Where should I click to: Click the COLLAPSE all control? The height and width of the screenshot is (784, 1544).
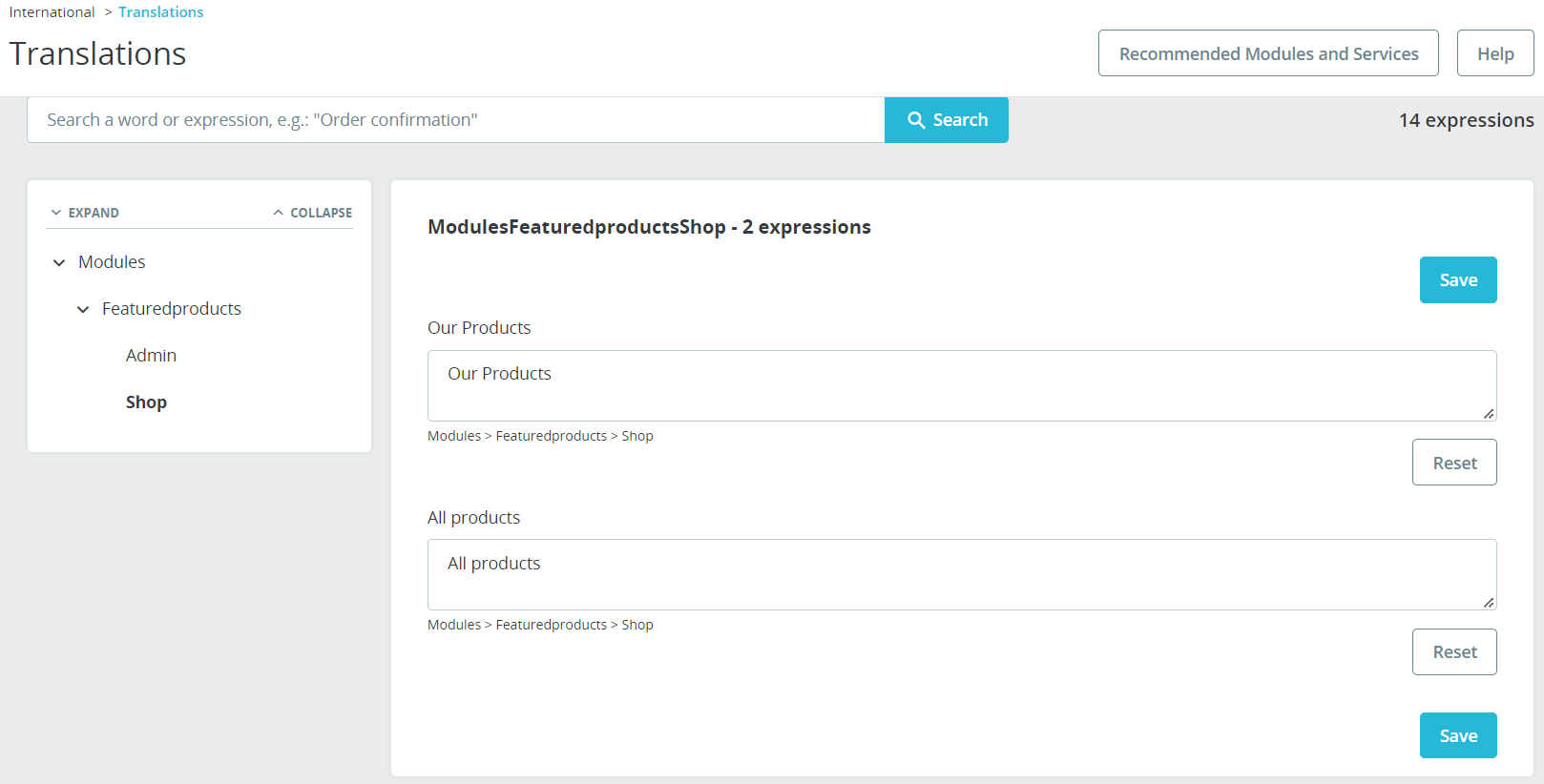pos(312,213)
